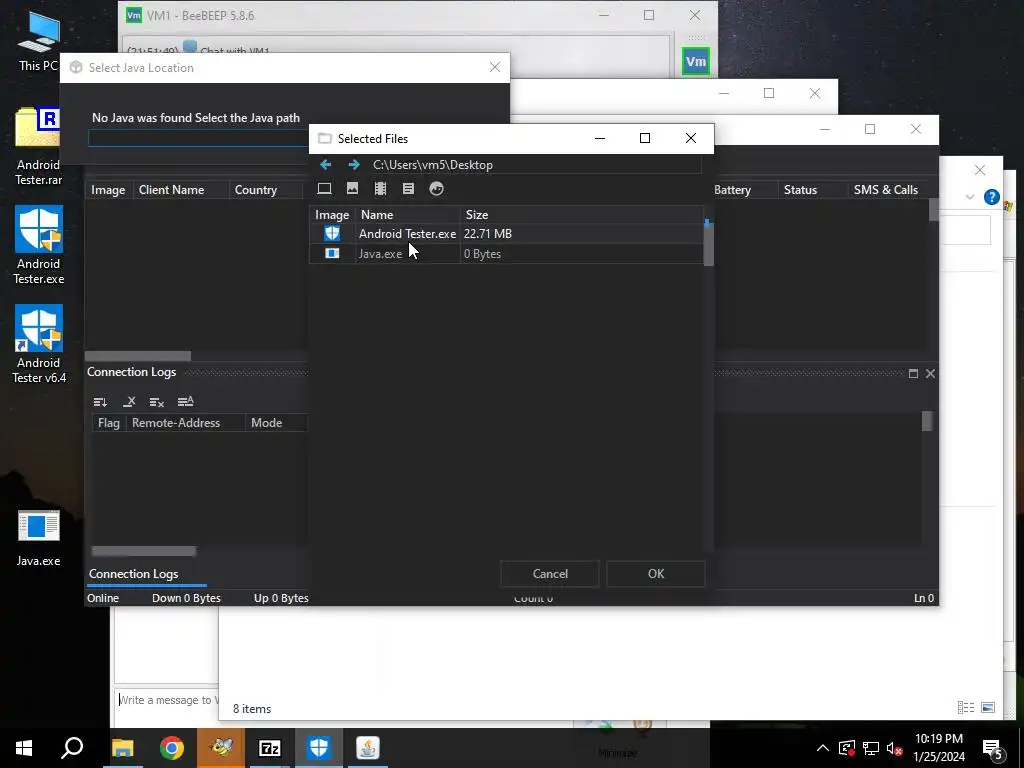Close the Connection Logs panel with X
Screen dimensions: 1024x768
[930, 374]
